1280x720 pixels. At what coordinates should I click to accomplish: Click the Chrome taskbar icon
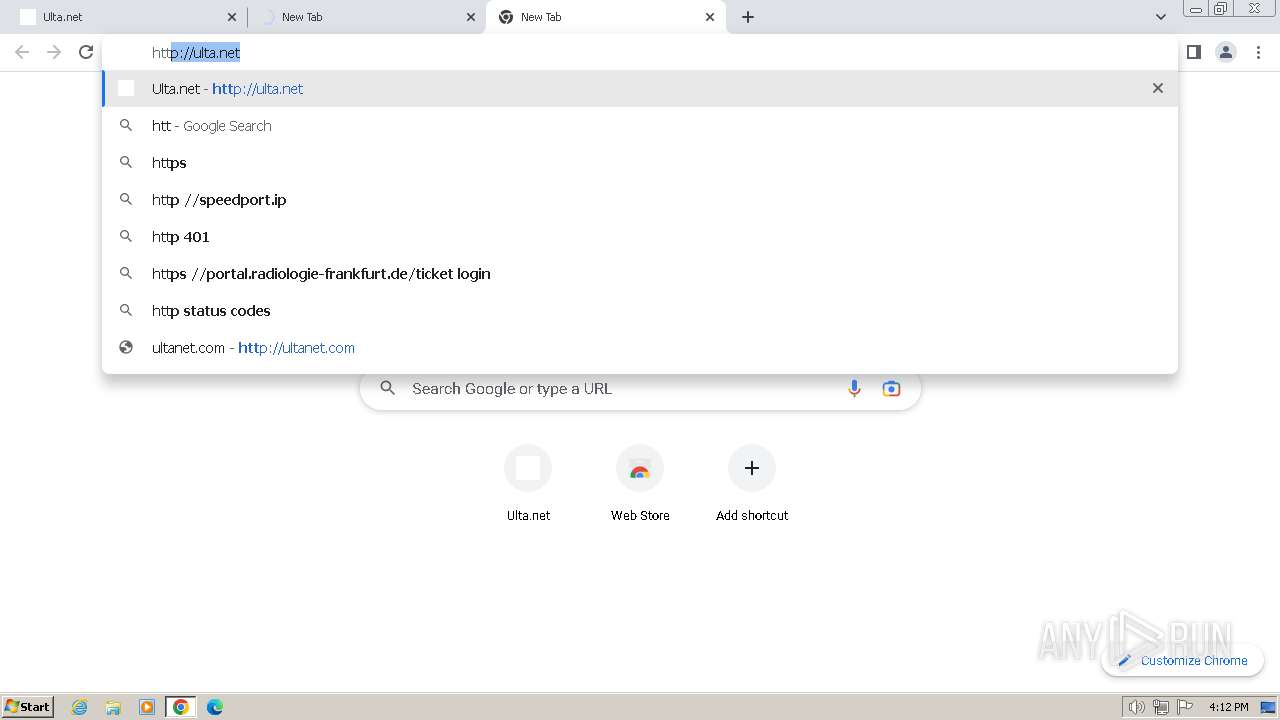(181, 707)
